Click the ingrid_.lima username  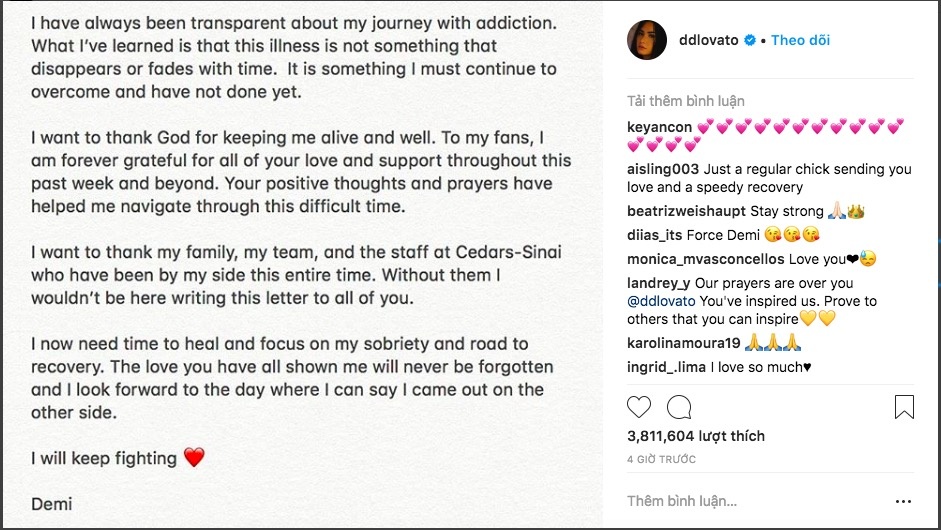tap(666, 367)
